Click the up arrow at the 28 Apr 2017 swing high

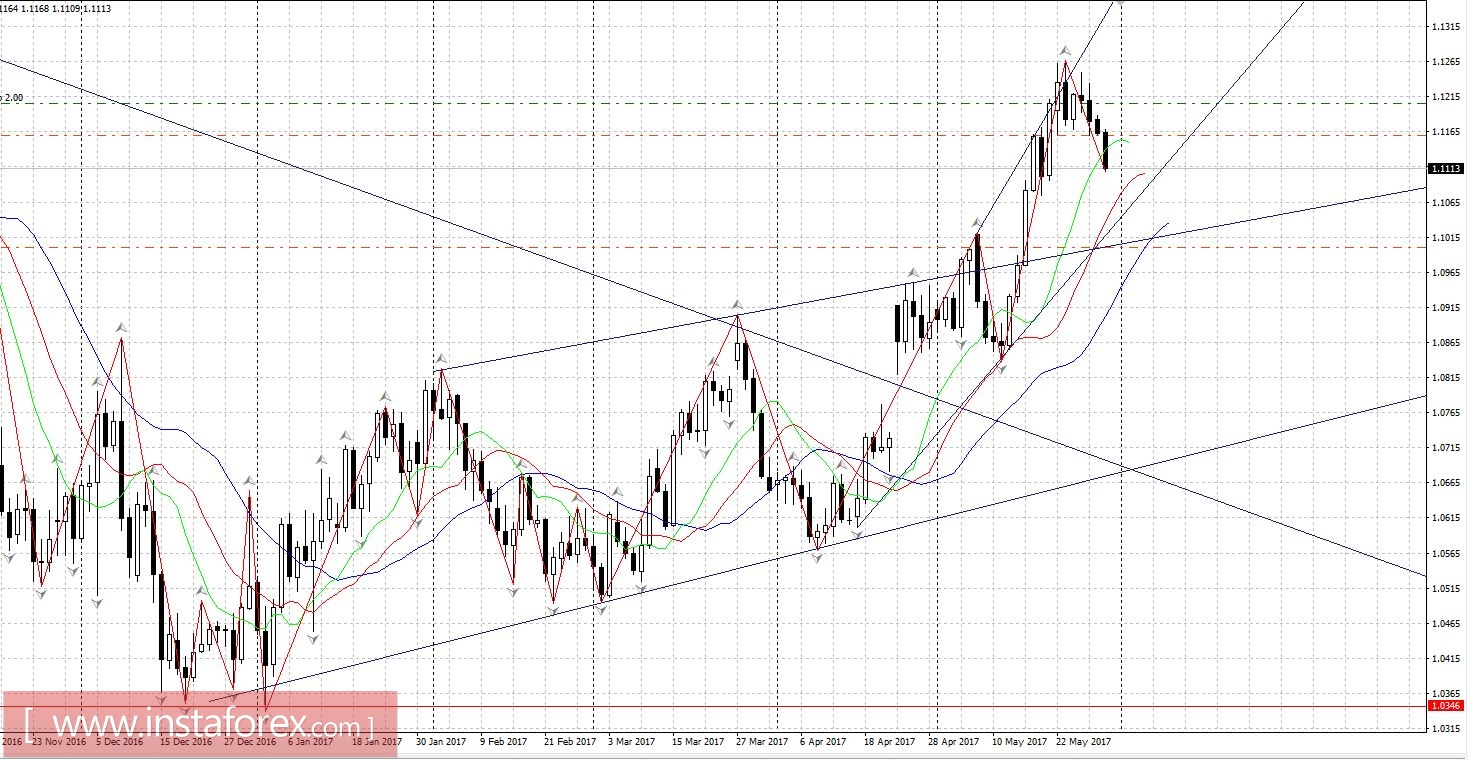click(976, 222)
